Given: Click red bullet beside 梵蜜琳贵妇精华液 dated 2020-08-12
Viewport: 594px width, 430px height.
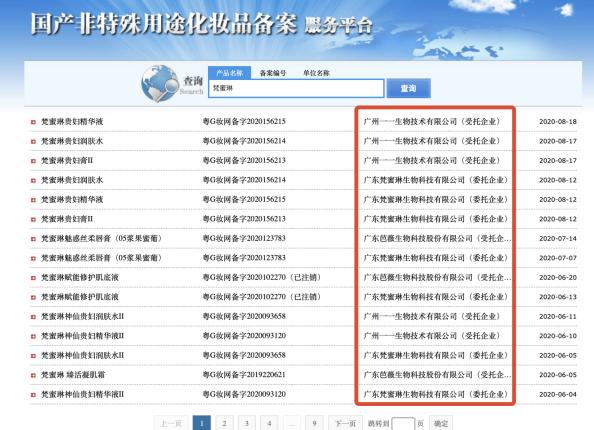Looking at the screenshot, I should pyautogui.click(x=33, y=200).
